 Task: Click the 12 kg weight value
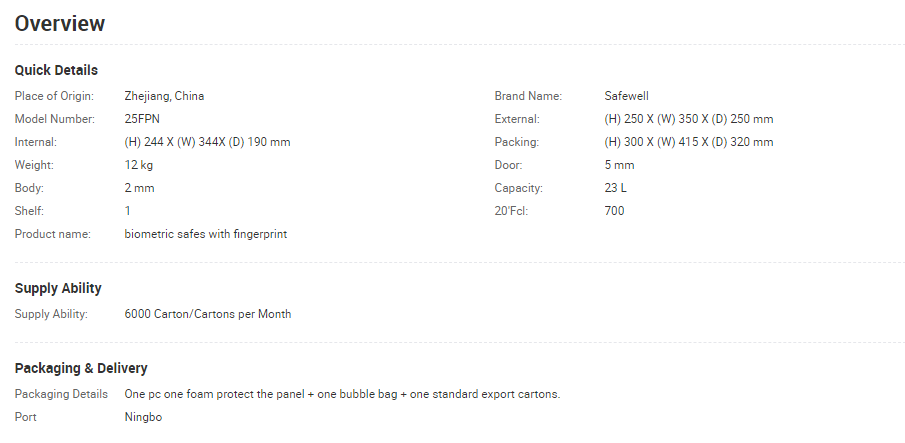click(x=139, y=165)
